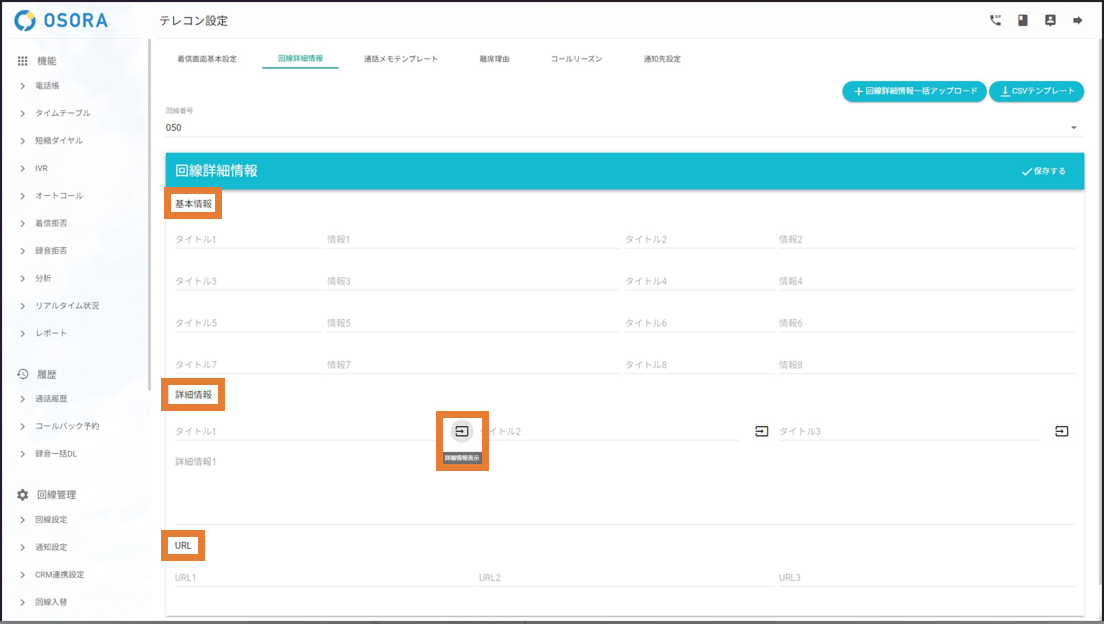Click 保存する to save line details

pos(1043,171)
